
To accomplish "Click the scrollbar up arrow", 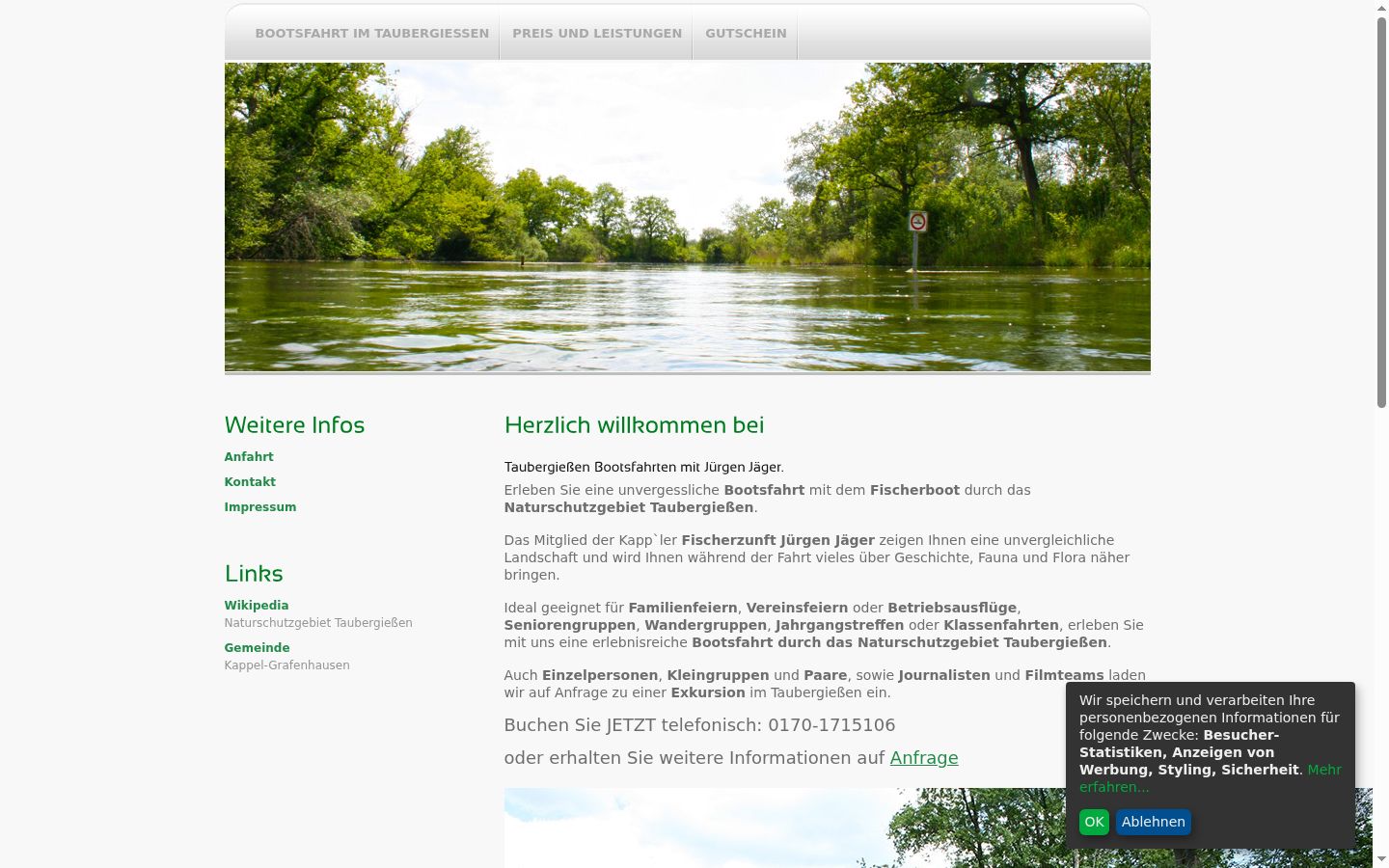I will pyautogui.click(x=1381, y=8).
